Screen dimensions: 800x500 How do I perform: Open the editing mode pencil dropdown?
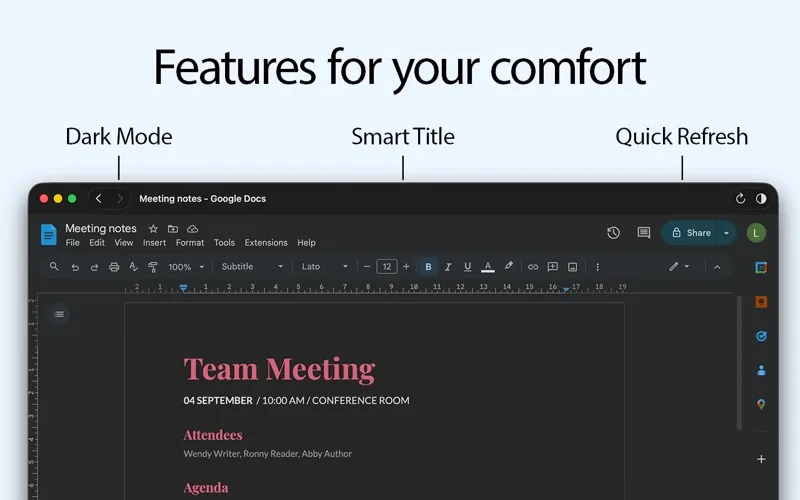[680, 266]
